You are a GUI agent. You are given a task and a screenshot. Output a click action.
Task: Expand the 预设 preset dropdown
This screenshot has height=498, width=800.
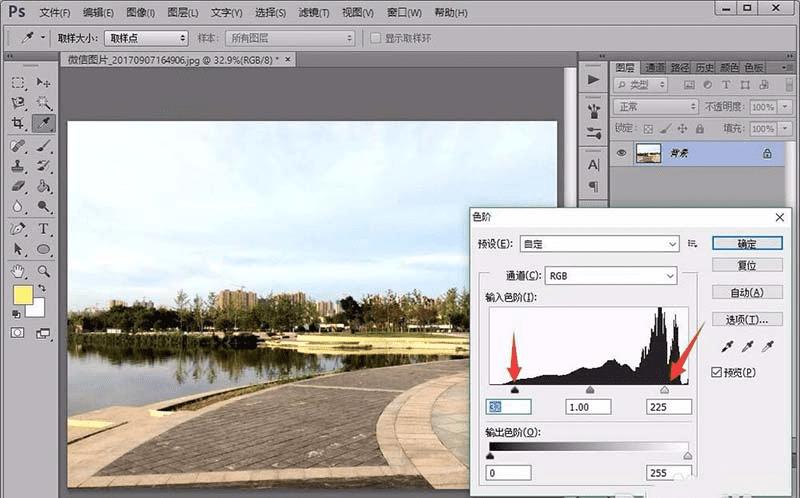pos(599,244)
